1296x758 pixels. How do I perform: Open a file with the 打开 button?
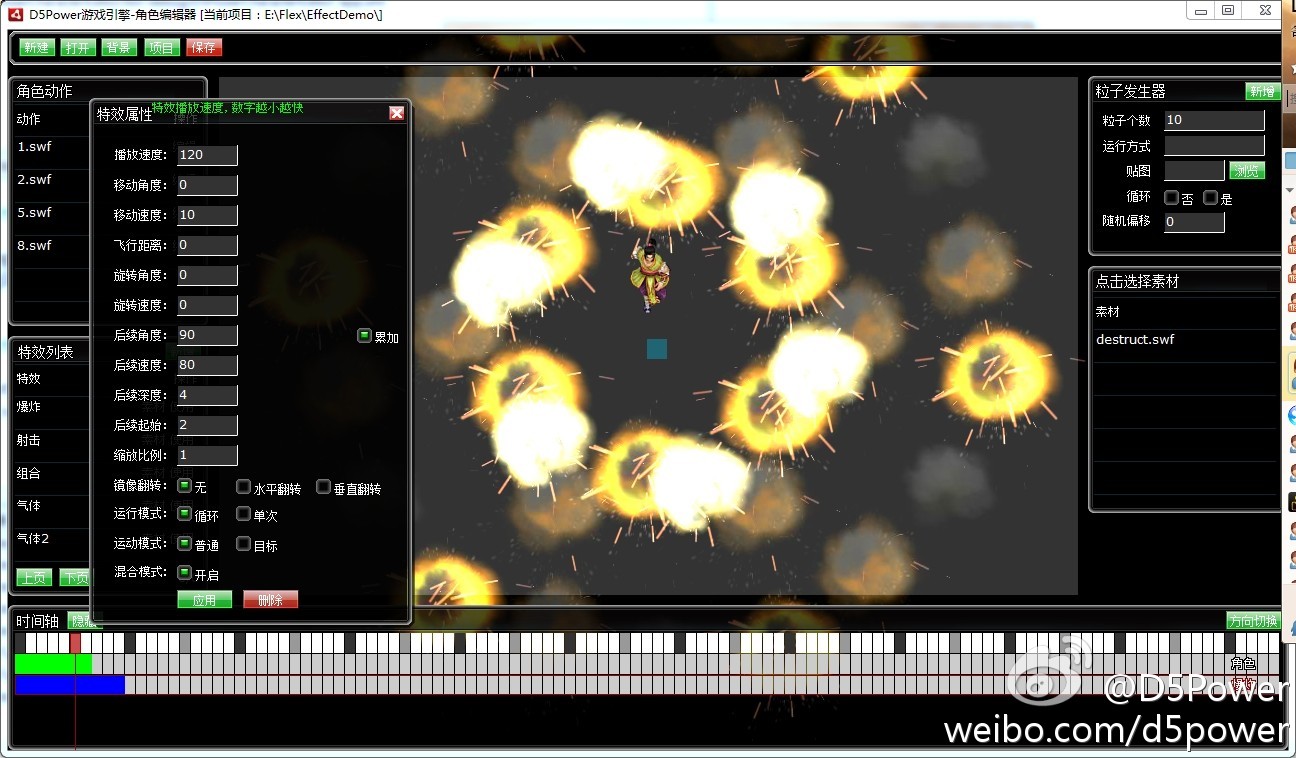[78, 47]
